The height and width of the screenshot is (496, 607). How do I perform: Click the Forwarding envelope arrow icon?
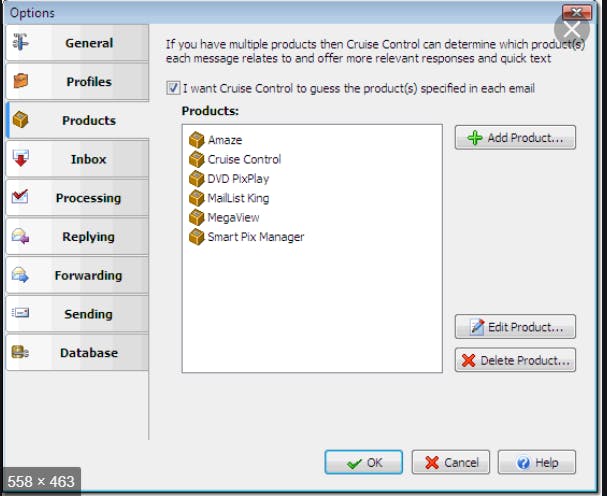click(20, 275)
